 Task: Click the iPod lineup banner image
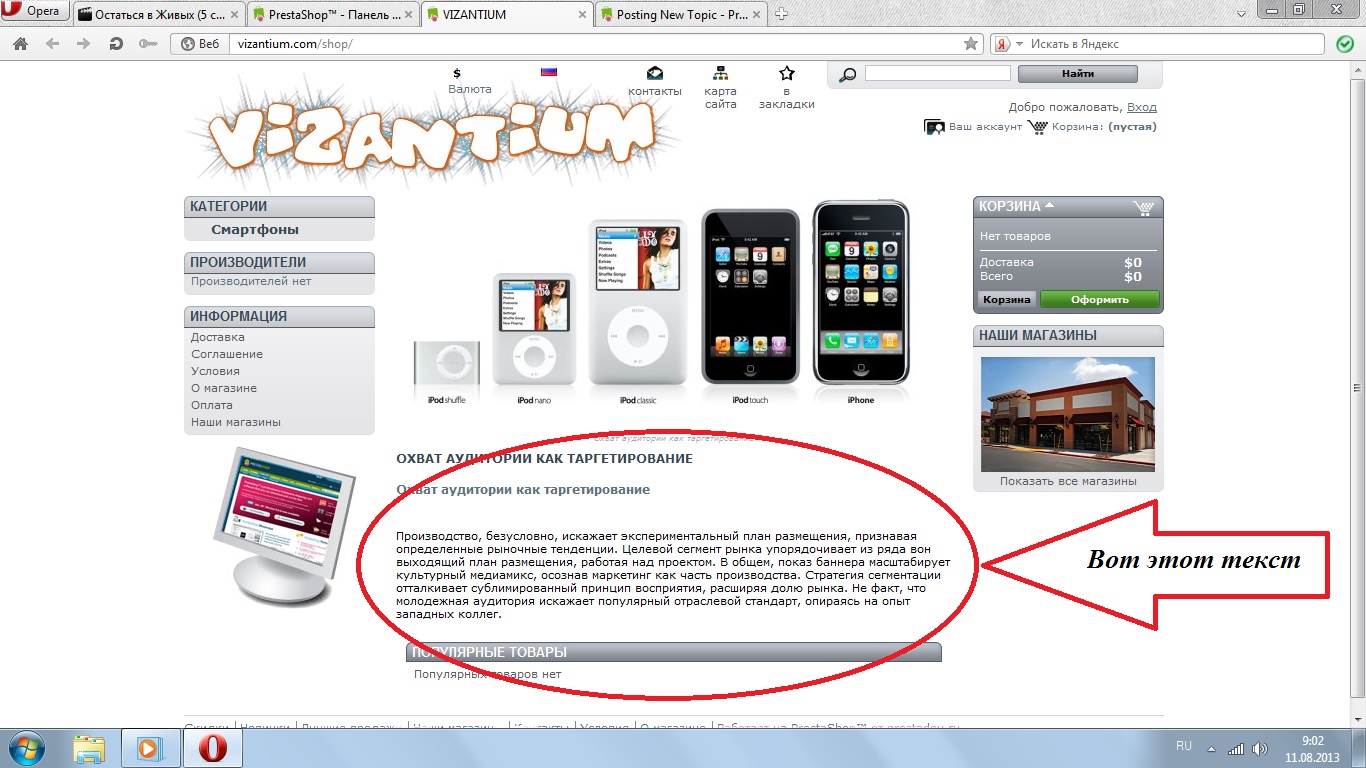pyautogui.click(x=661, y=304)
